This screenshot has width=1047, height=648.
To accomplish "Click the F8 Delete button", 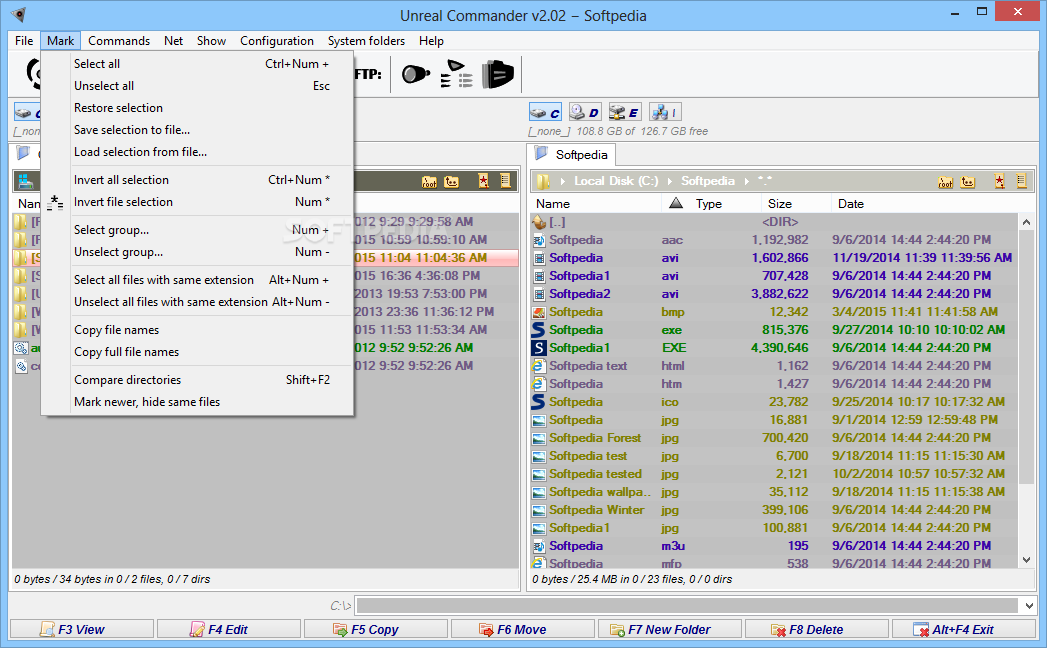I will [817, 629].
